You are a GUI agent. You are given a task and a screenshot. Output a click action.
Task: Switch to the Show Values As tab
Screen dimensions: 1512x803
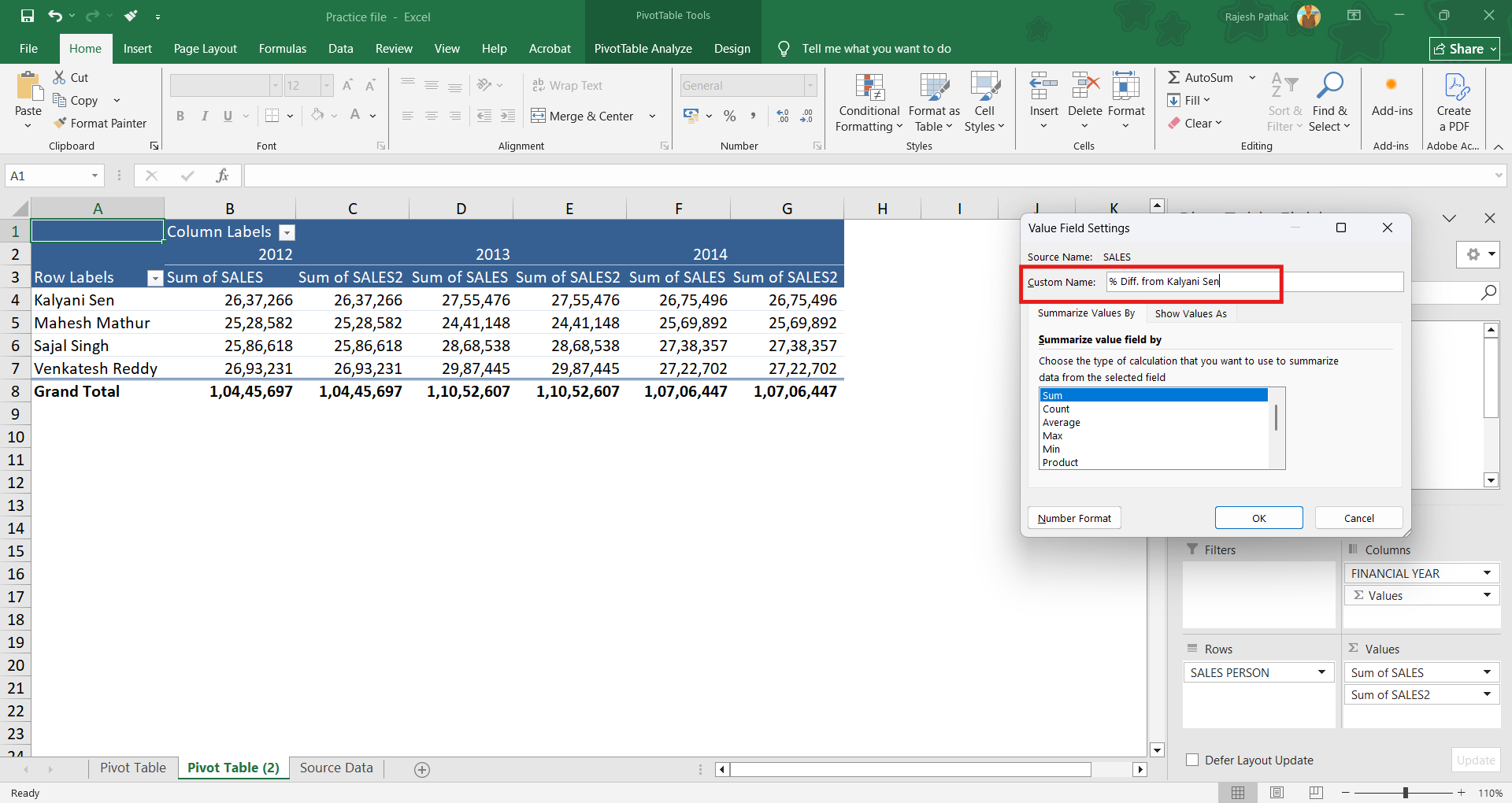tap(1190, 313)
